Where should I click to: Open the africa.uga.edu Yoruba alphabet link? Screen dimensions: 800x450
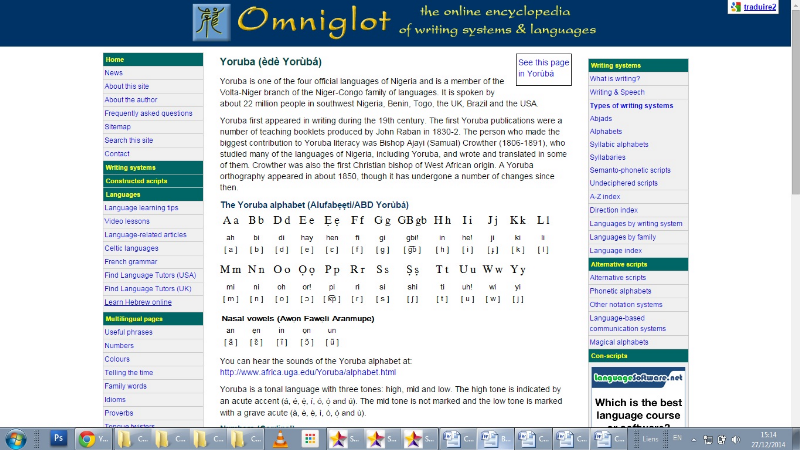[x=308, y=372]
